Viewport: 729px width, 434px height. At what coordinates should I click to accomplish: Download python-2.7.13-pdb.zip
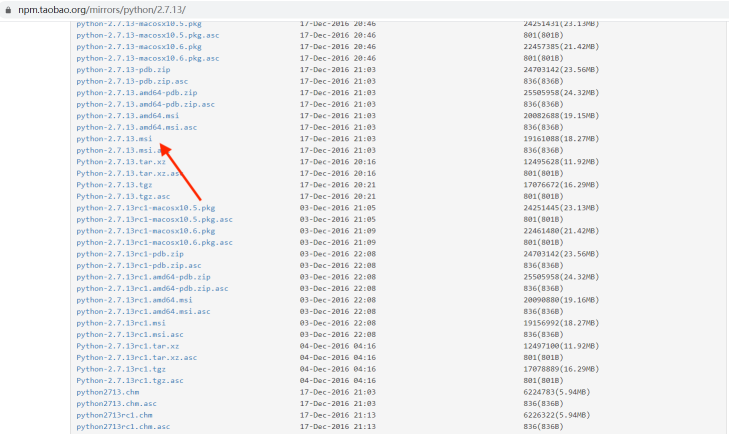point(123,69)
